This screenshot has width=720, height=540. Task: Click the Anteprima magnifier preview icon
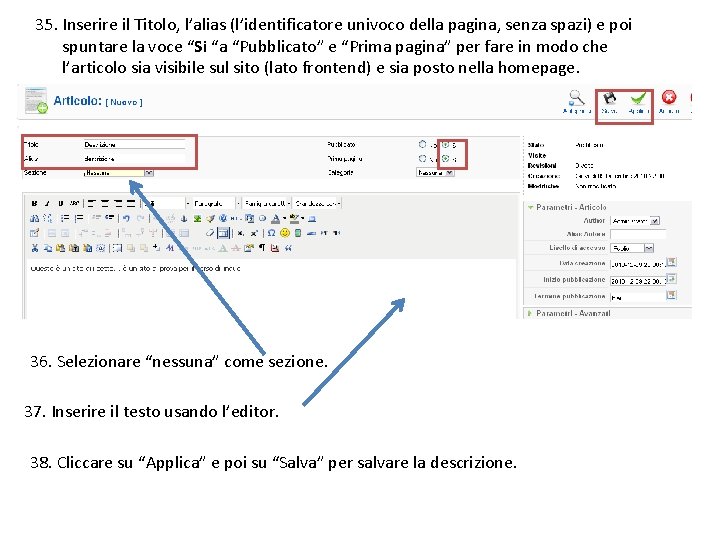(576, 98)
